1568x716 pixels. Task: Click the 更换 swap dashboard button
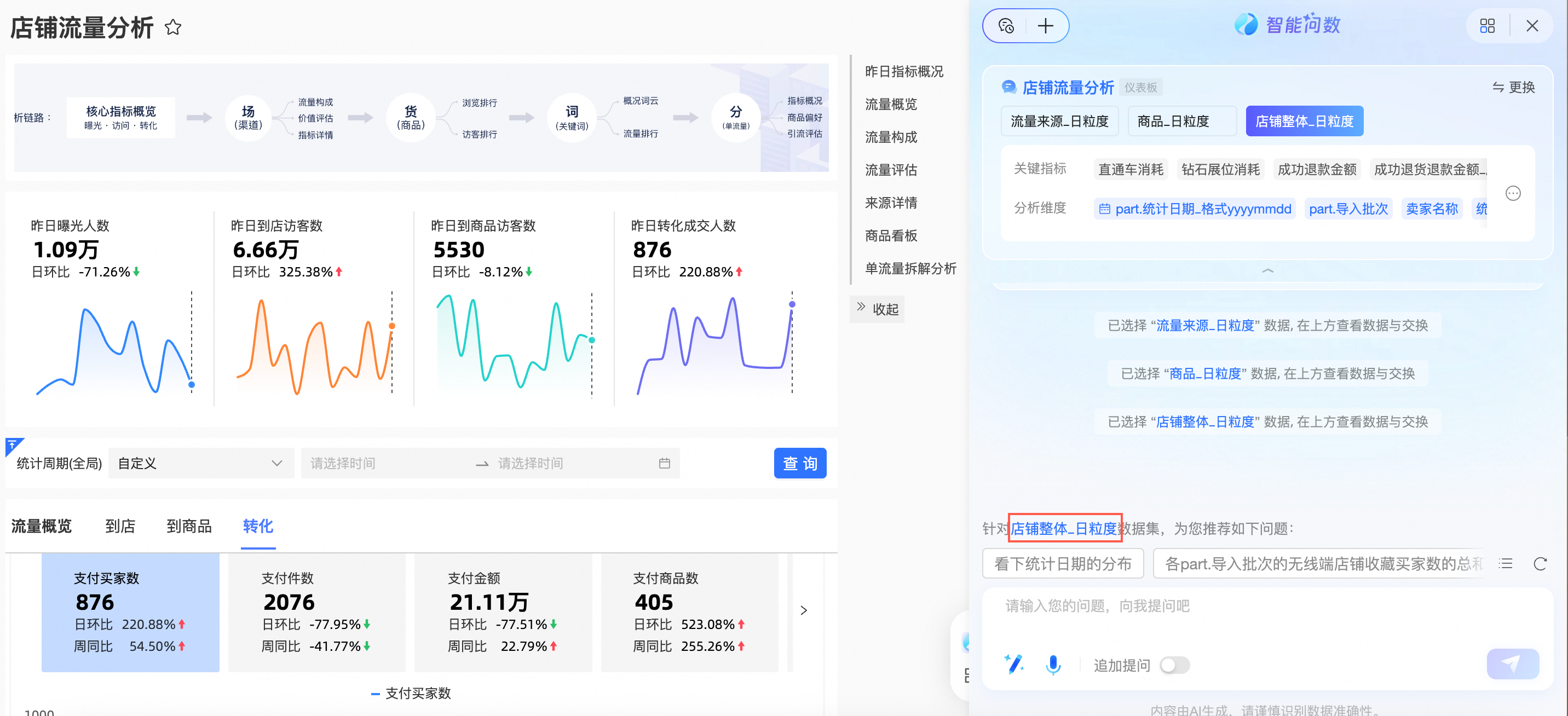point(1513,87)
